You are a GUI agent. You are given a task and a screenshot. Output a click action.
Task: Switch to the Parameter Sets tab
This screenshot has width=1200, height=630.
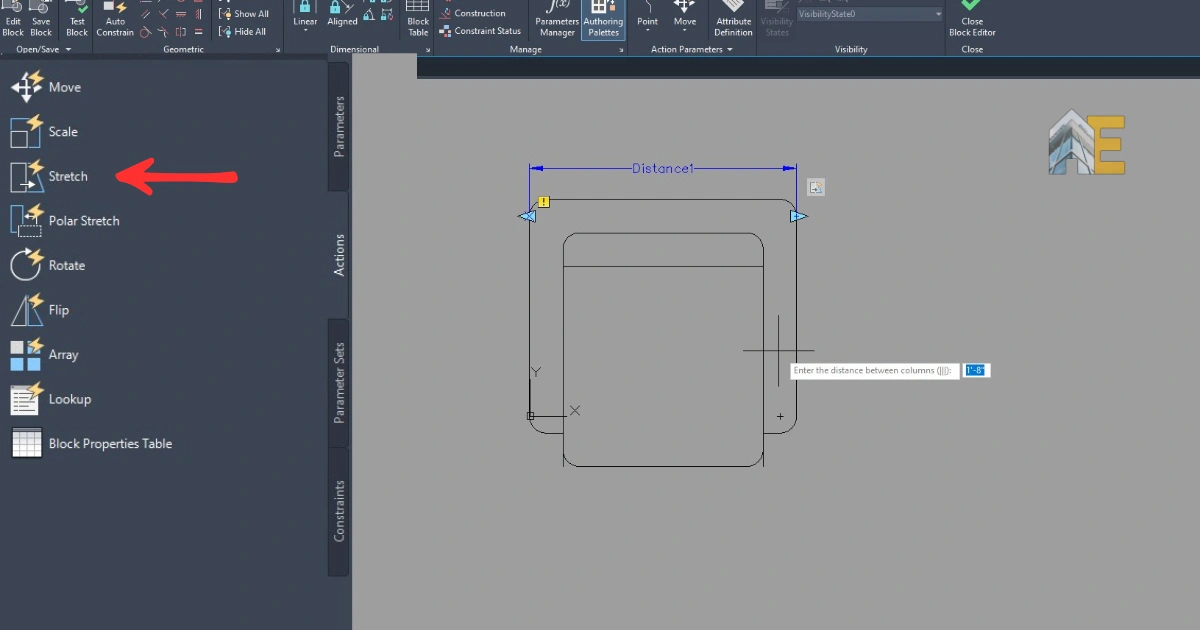click(339, 382)
